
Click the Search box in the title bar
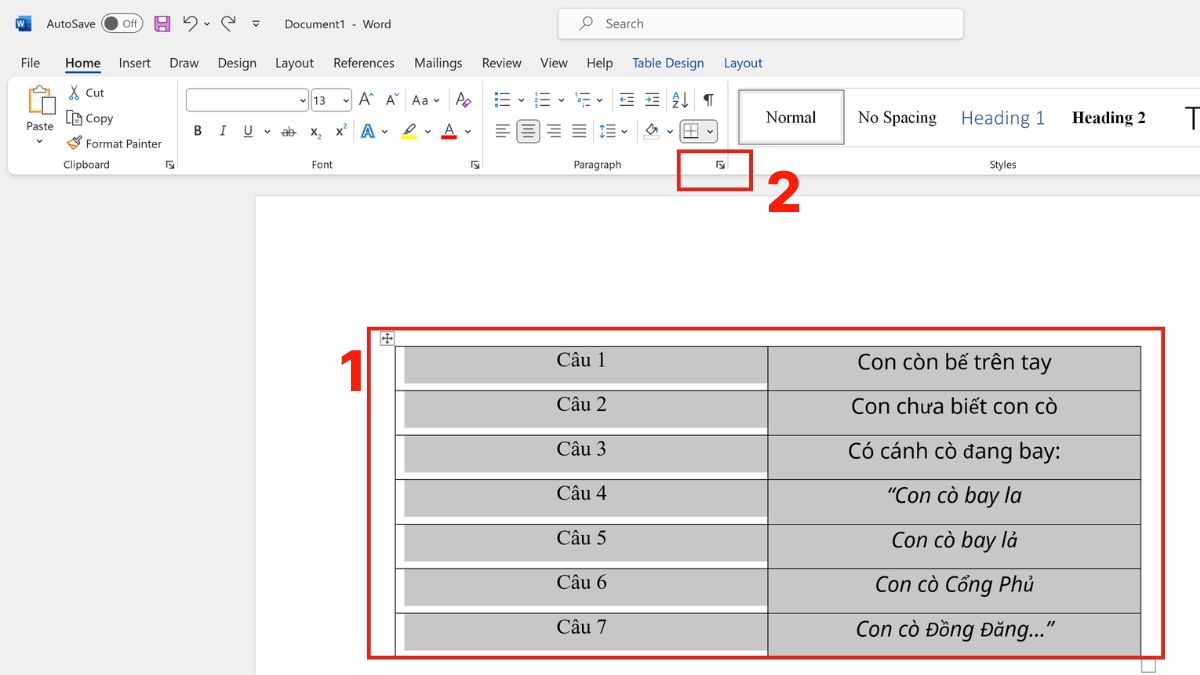tap(760, 23)
